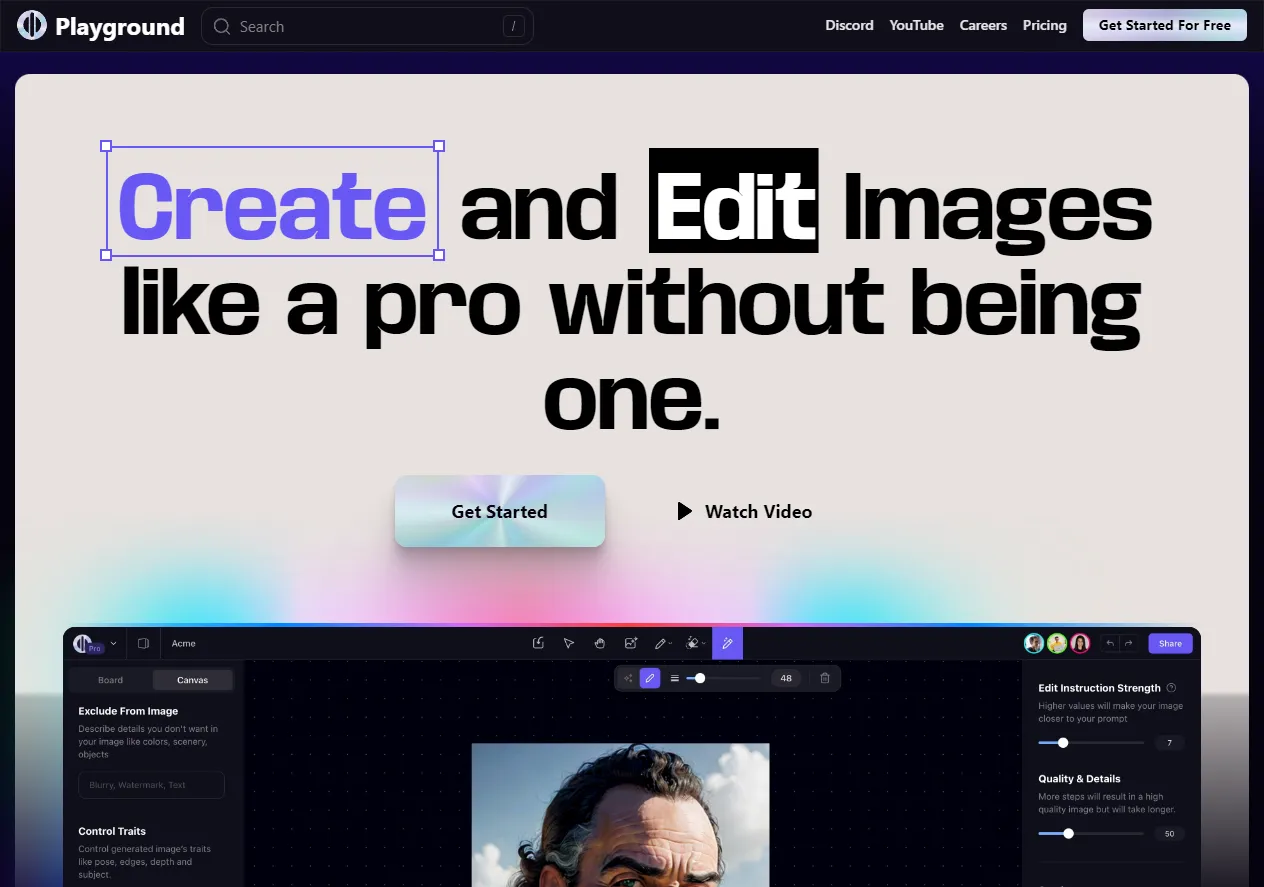Select the pointer arrow tool
1264x887 pixels.
coord(568,643)
